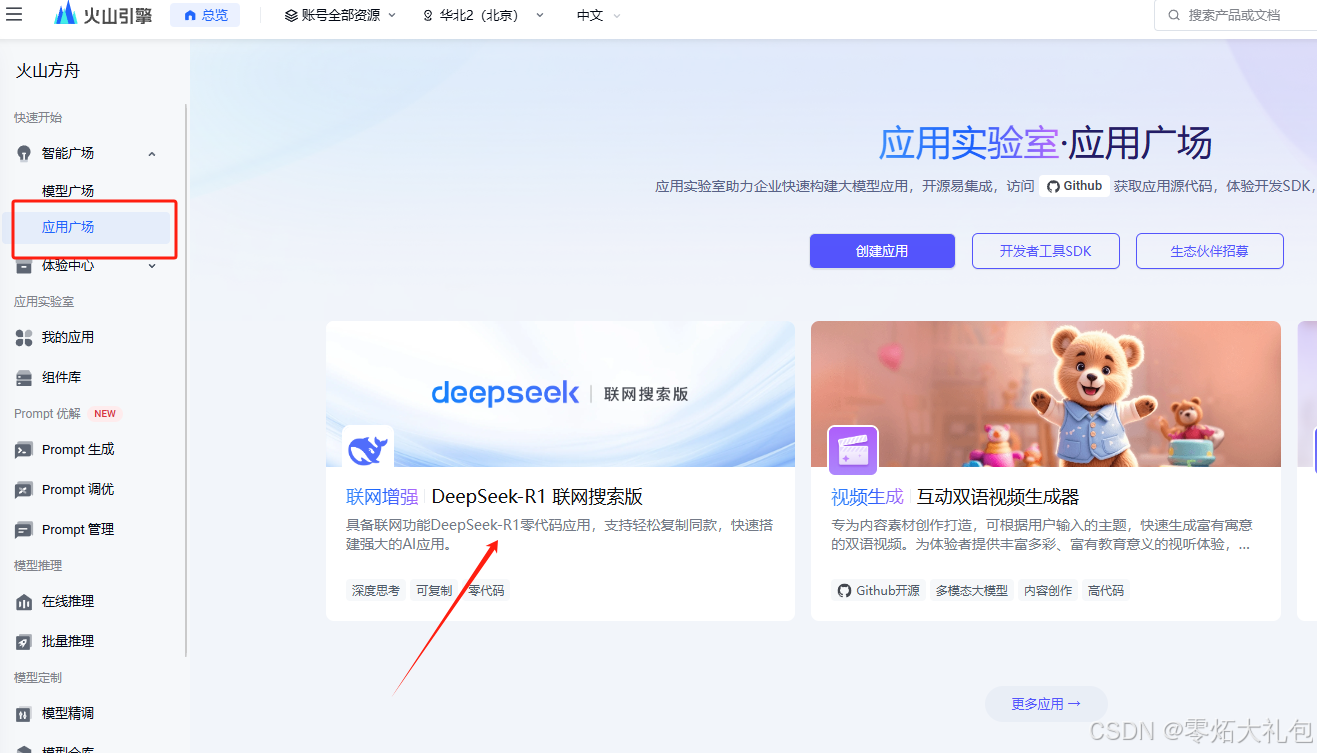The image size is (1317, 753).
Task: Open the teddy bear banner image
Action: coord(1046,394)
